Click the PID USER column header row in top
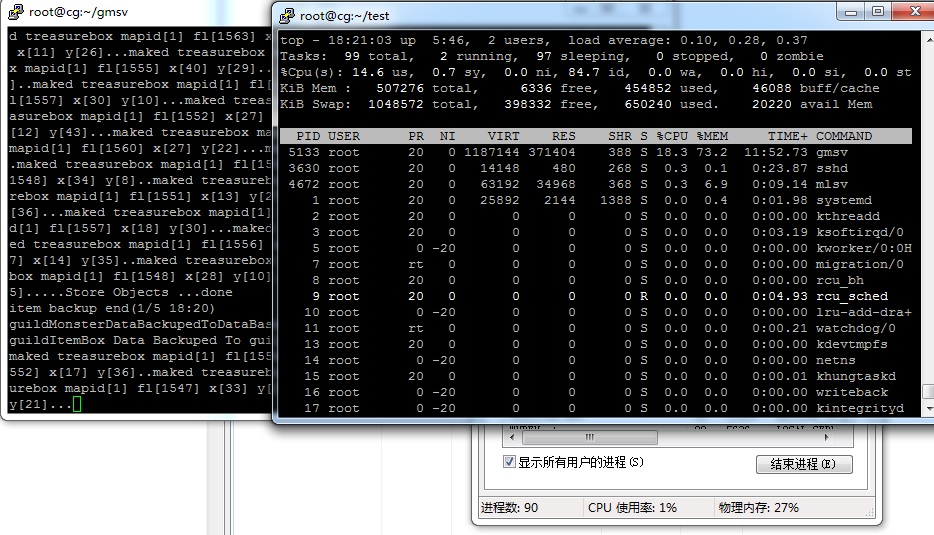Viewport: 934px width, 535px height. pos(595,136)
